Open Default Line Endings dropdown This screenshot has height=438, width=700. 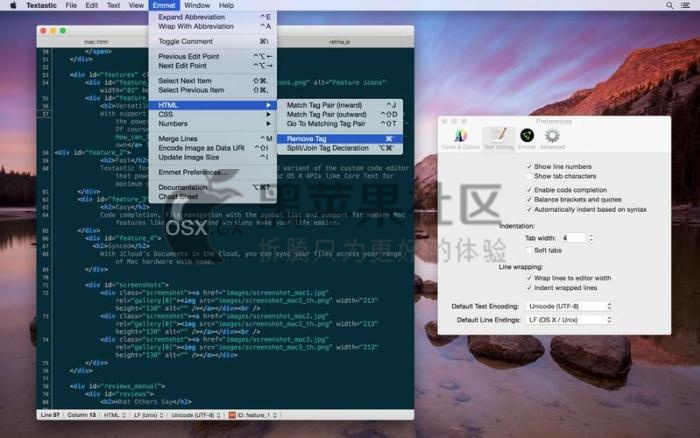[x=570, y=320]
